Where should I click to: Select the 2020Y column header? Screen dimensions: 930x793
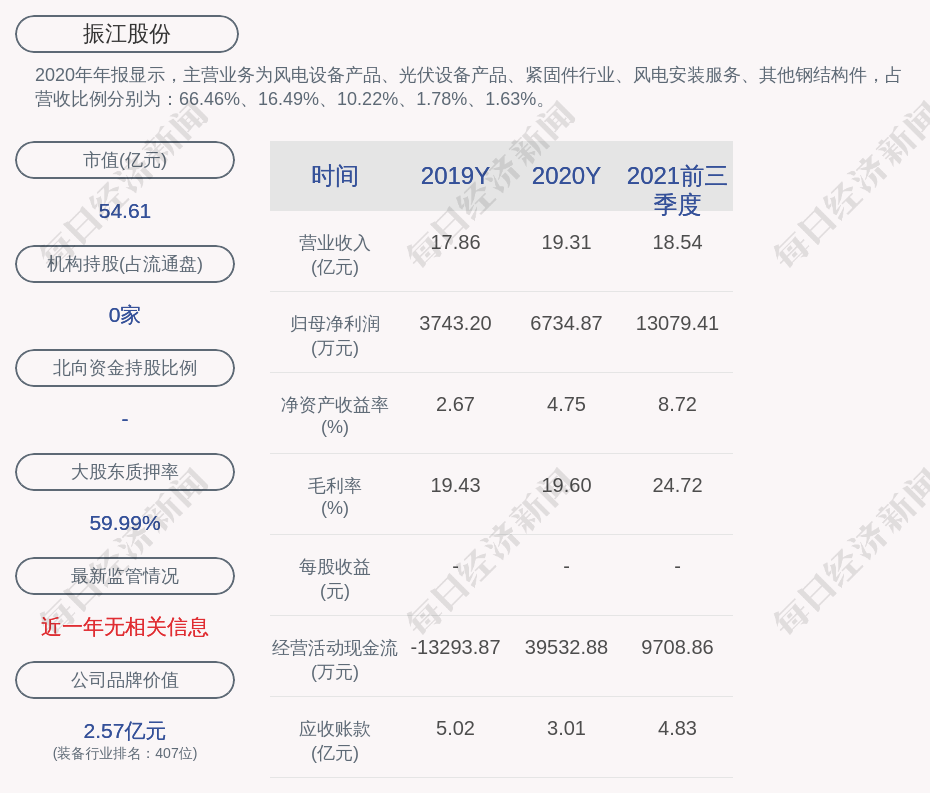566,176
